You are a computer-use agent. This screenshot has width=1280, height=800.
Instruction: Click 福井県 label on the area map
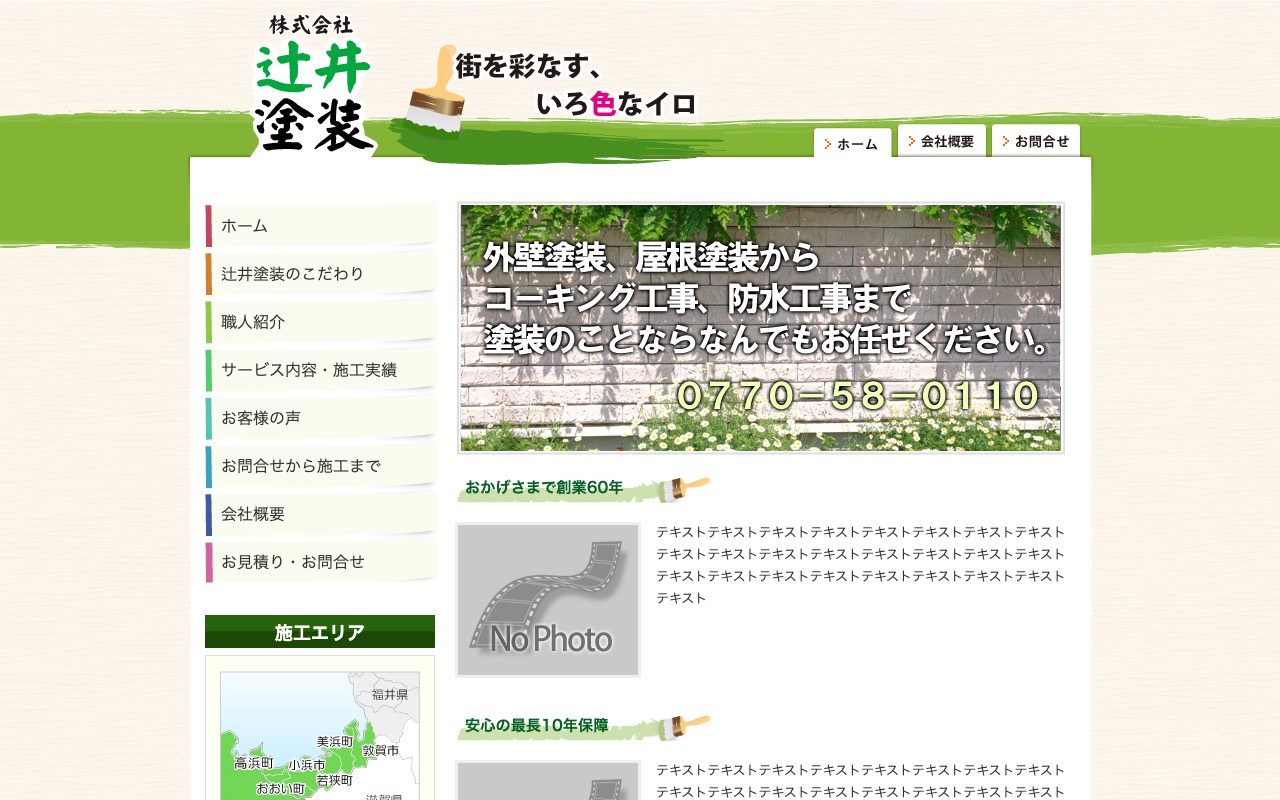(390, 694)
